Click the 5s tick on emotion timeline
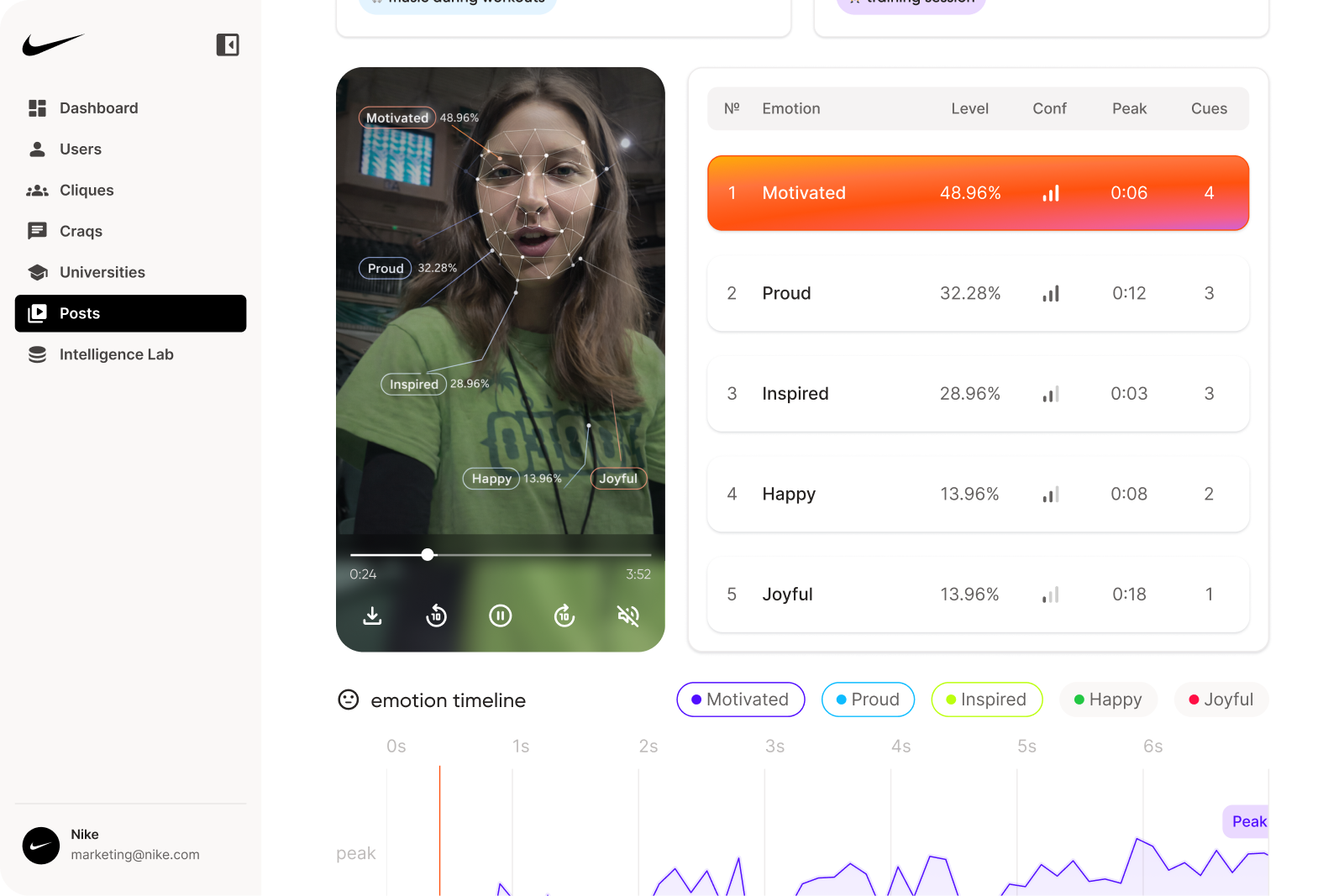Viewport: 1344px width, 896px height. click(x=1026, y=747)
